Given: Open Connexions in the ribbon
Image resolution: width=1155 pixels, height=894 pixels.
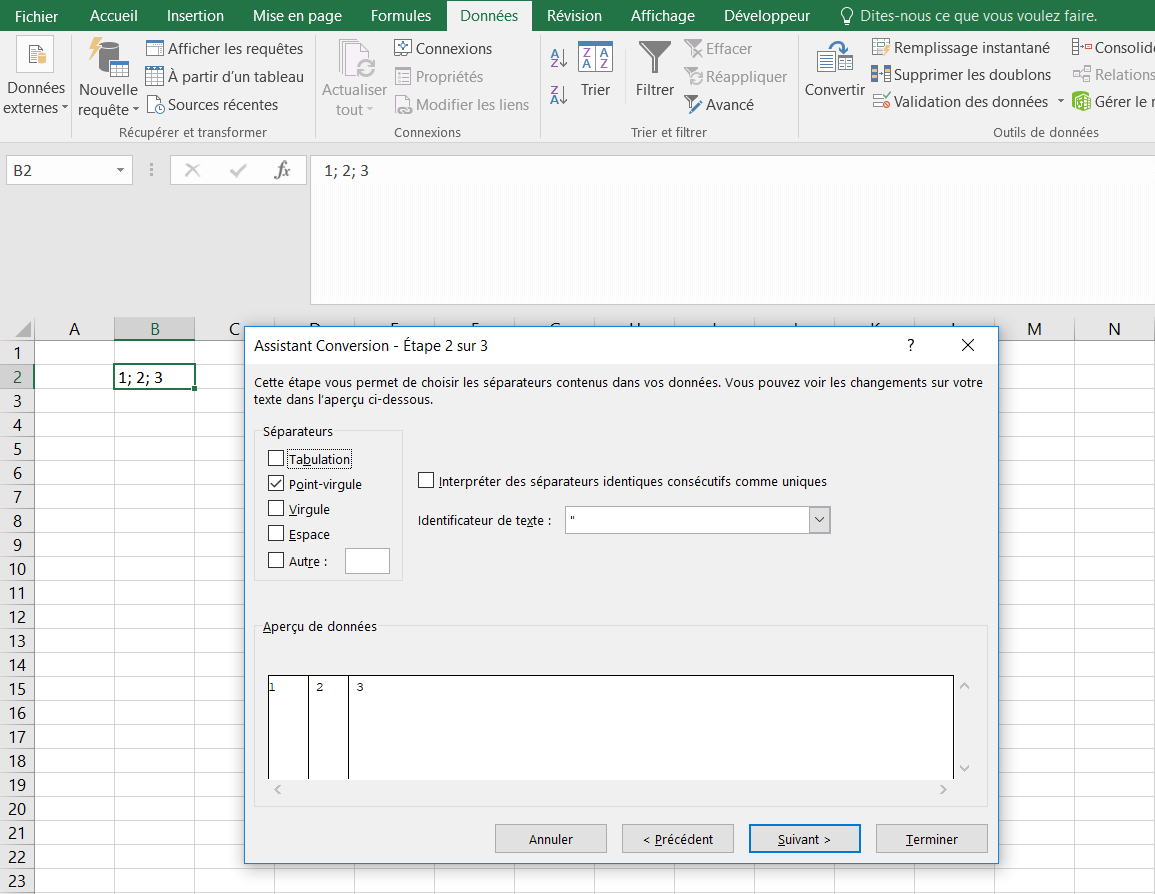Looking at the screenshot, I should point(443,49).
